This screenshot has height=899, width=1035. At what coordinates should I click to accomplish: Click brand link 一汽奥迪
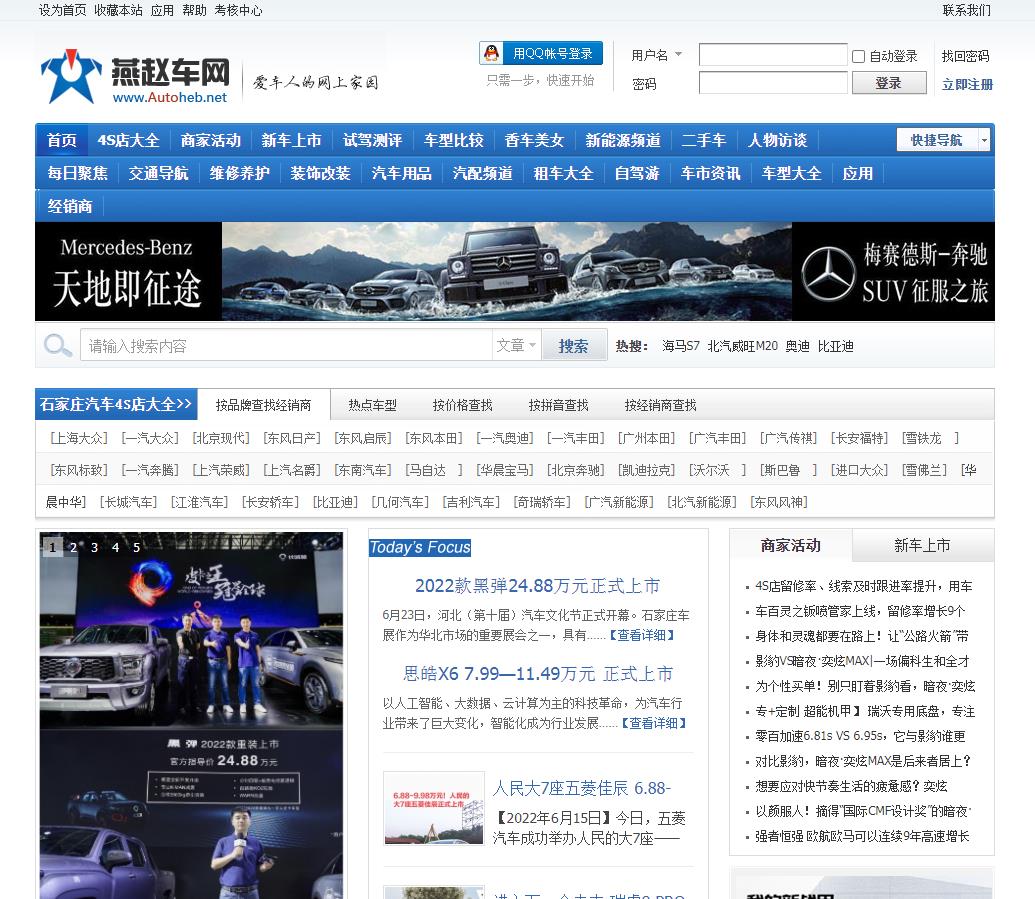(x=504, y=438)
